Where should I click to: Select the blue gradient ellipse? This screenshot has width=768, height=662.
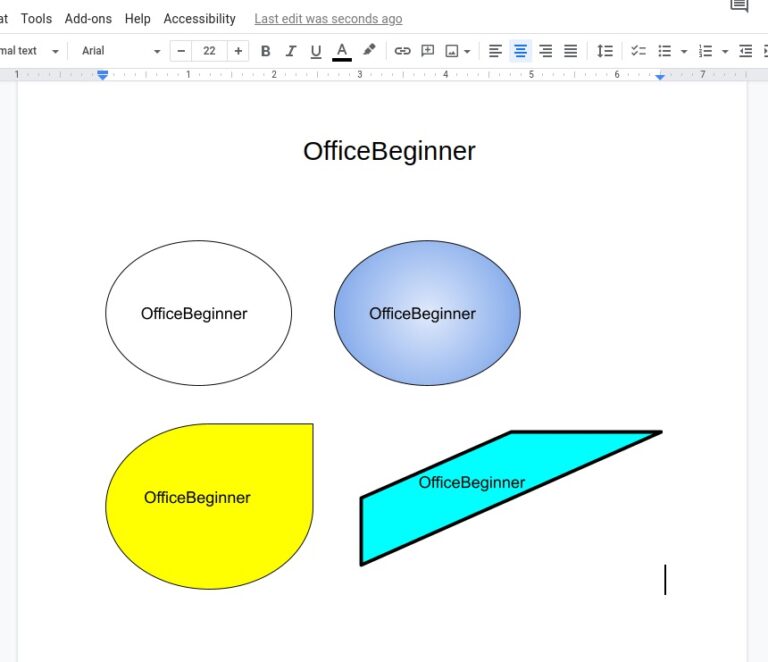427,313
